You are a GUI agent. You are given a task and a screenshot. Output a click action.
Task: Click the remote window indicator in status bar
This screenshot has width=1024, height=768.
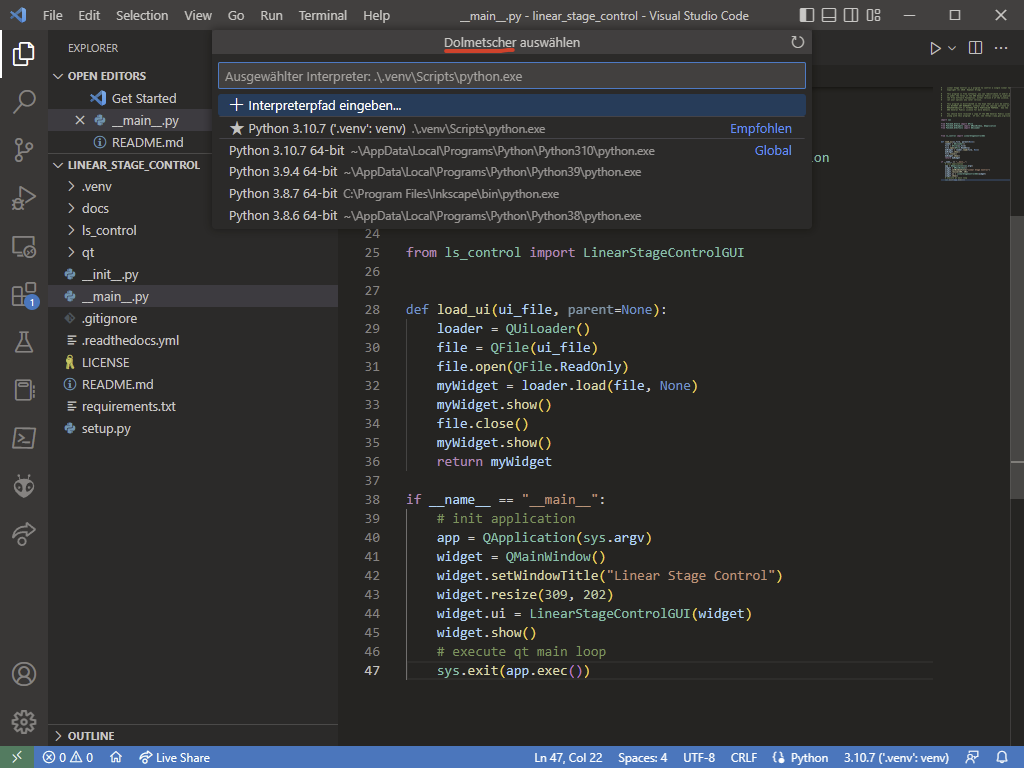coord(17,758)
